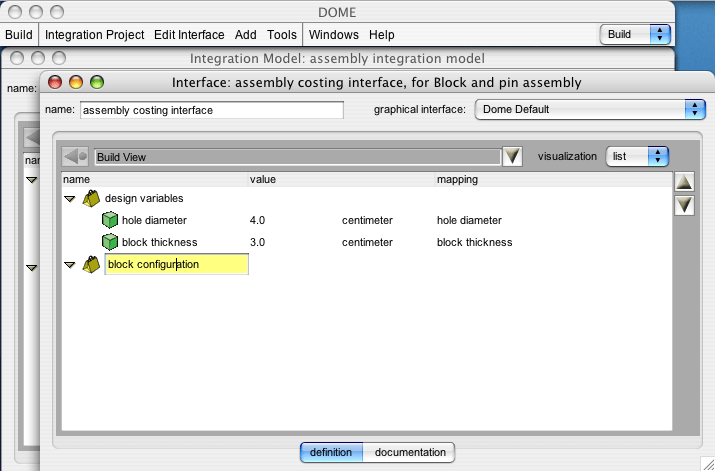
Task: Collapse the design variables group
Action: pos(69,199)
